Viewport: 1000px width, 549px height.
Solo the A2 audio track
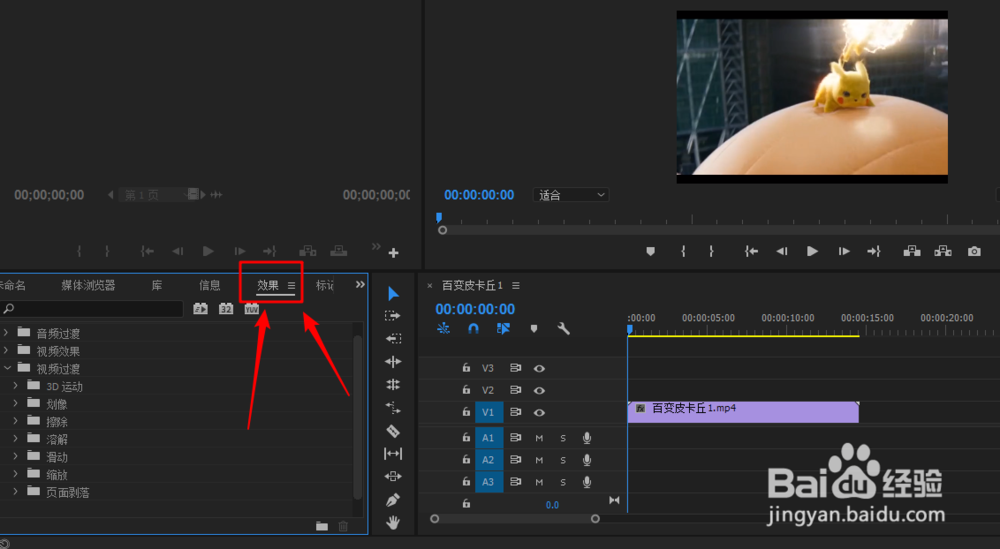point(563,460)
